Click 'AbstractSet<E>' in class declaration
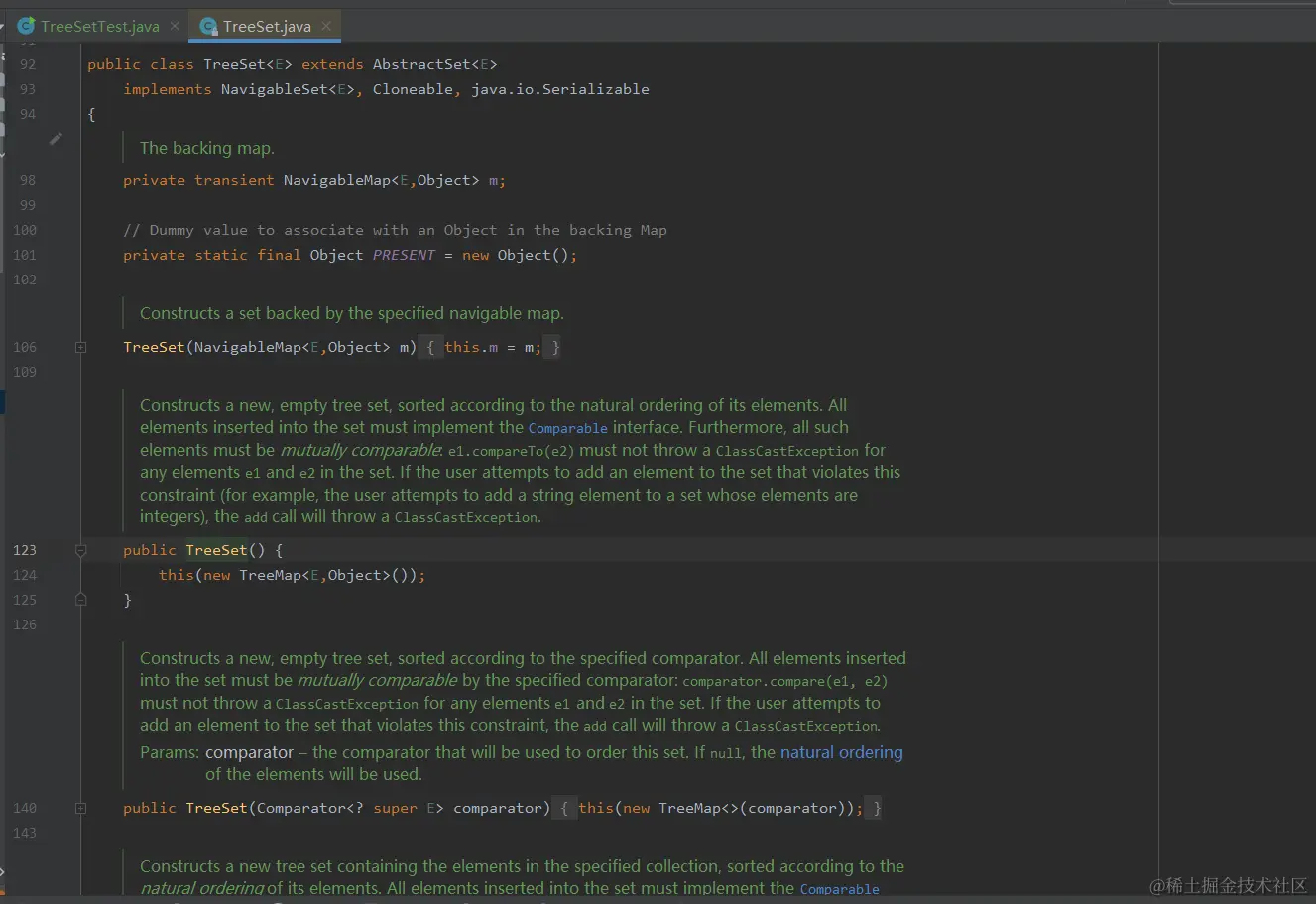Viewport: 1316px width, 904px height. (434, 64)
